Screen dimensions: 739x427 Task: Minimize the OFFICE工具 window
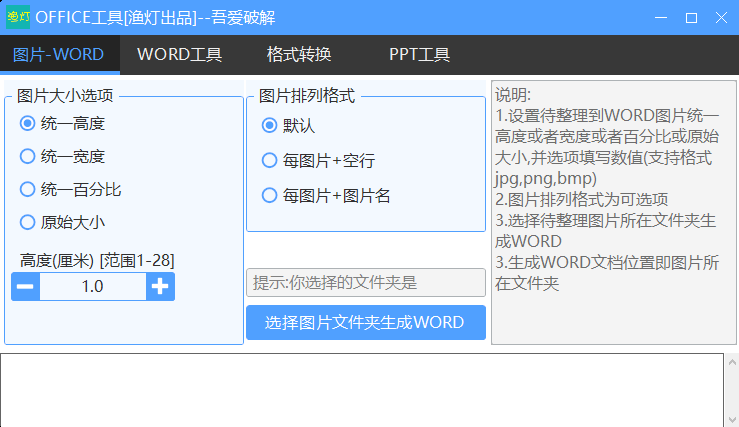click(x=661, y=17)
